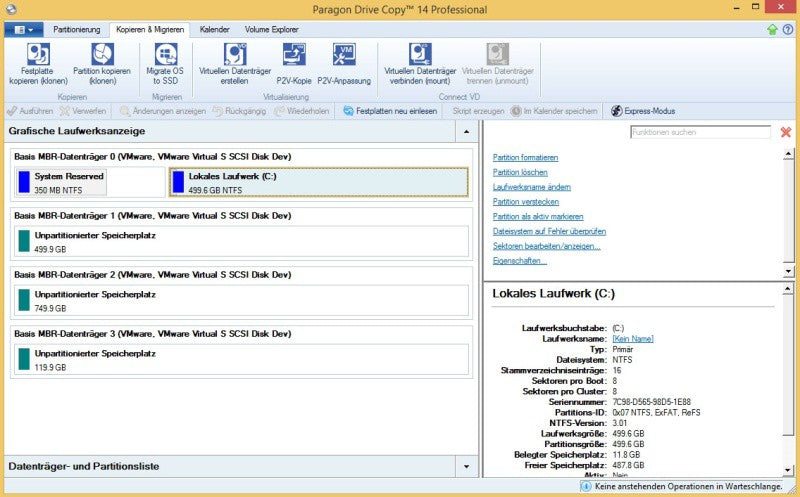Click Festplatten neu einlesen
This screenshot has height=497, width=800.
(390, 111)
